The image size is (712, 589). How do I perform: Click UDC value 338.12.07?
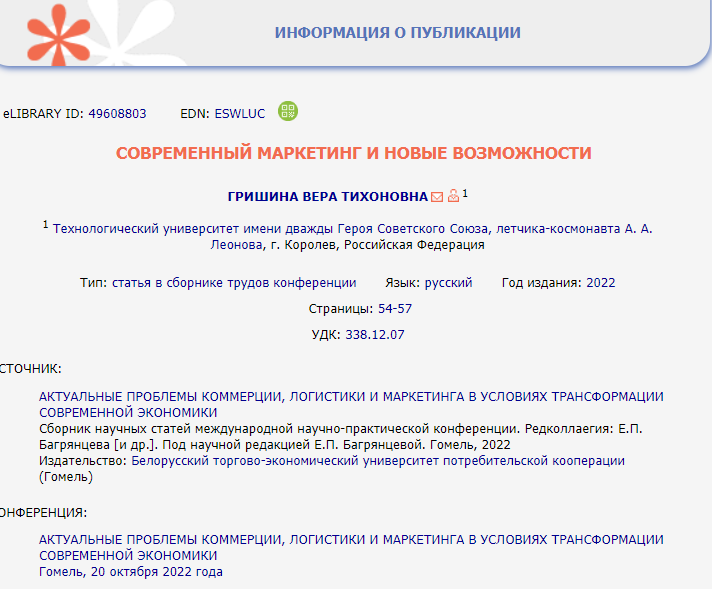(x=375, y=335)
